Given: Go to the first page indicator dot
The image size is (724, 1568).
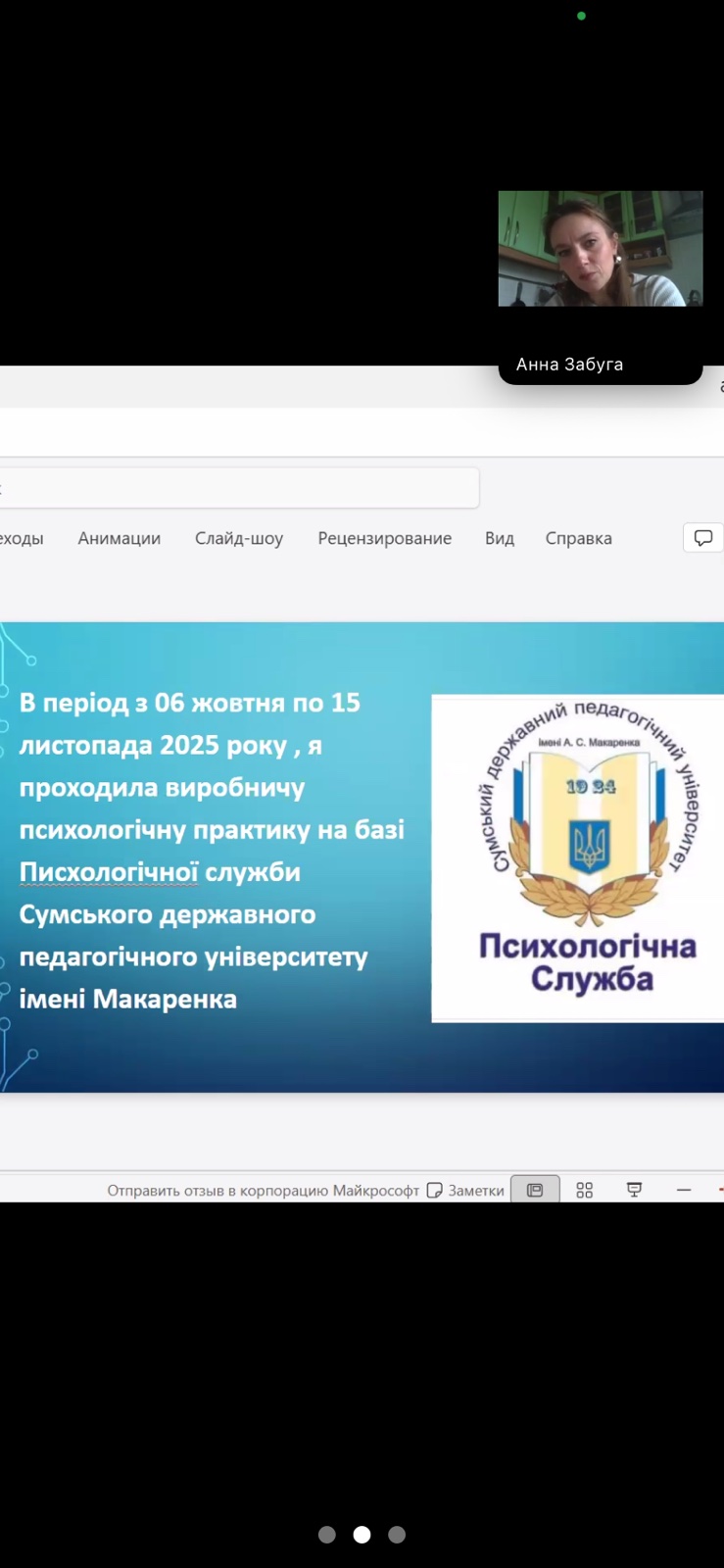Looking at the screenshot, I should click(x=327, y=1535).
